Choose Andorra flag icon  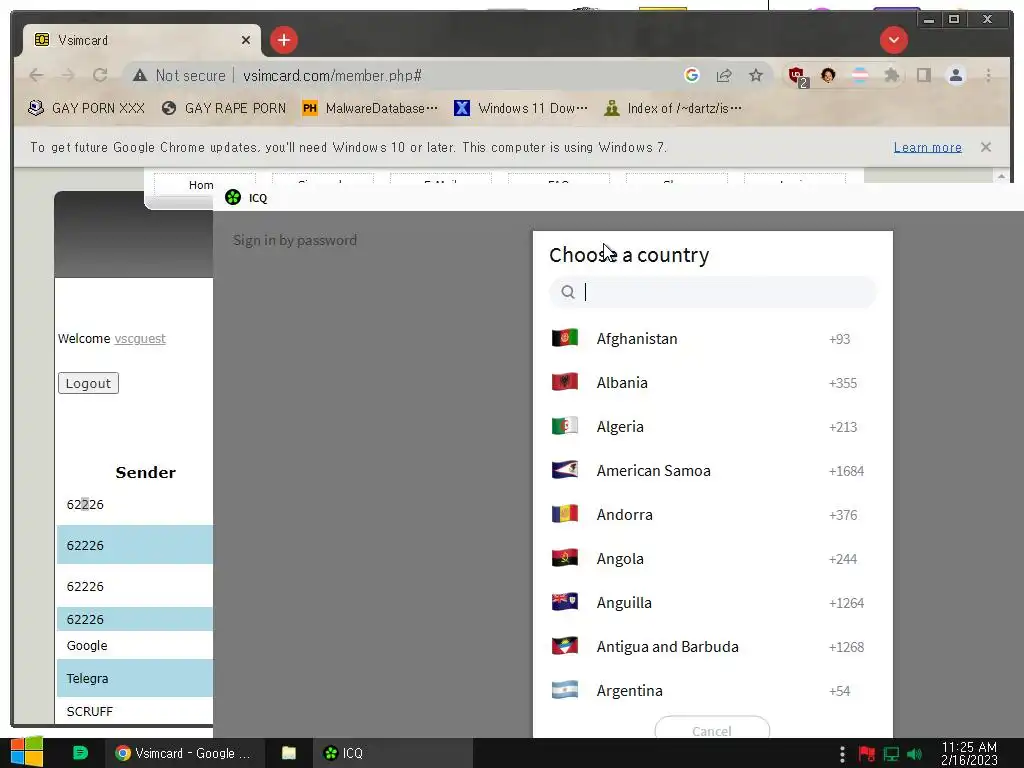(x=565, y=514)
